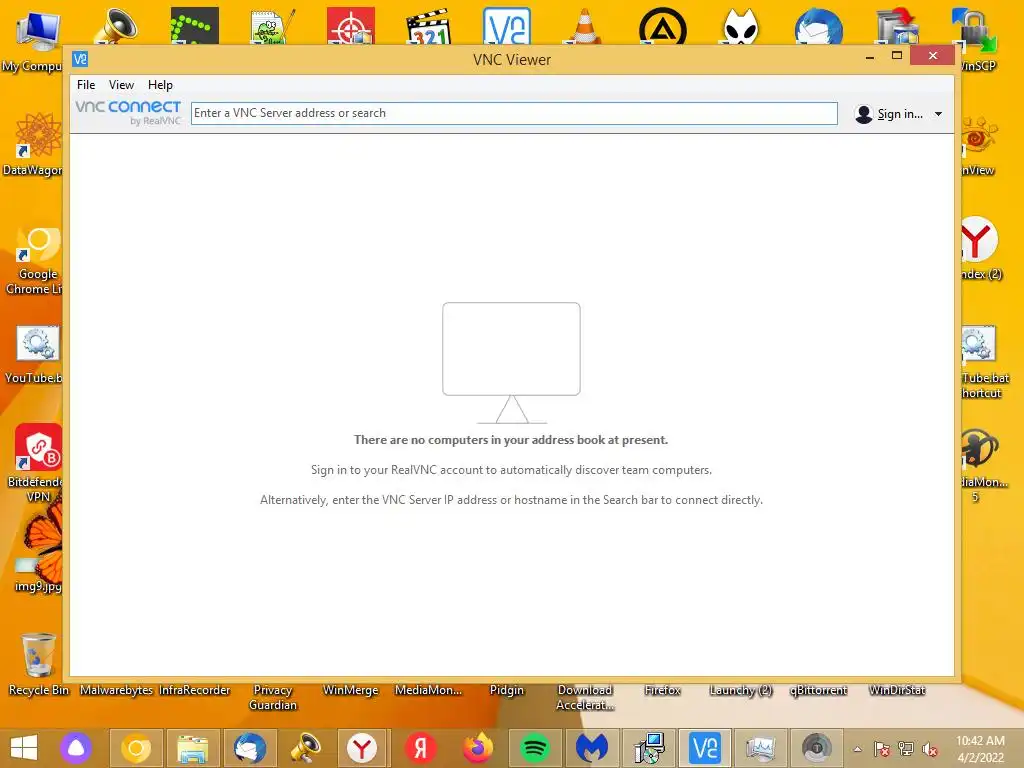Click the VNC Connect by RealVNC logo

point(128,112)
